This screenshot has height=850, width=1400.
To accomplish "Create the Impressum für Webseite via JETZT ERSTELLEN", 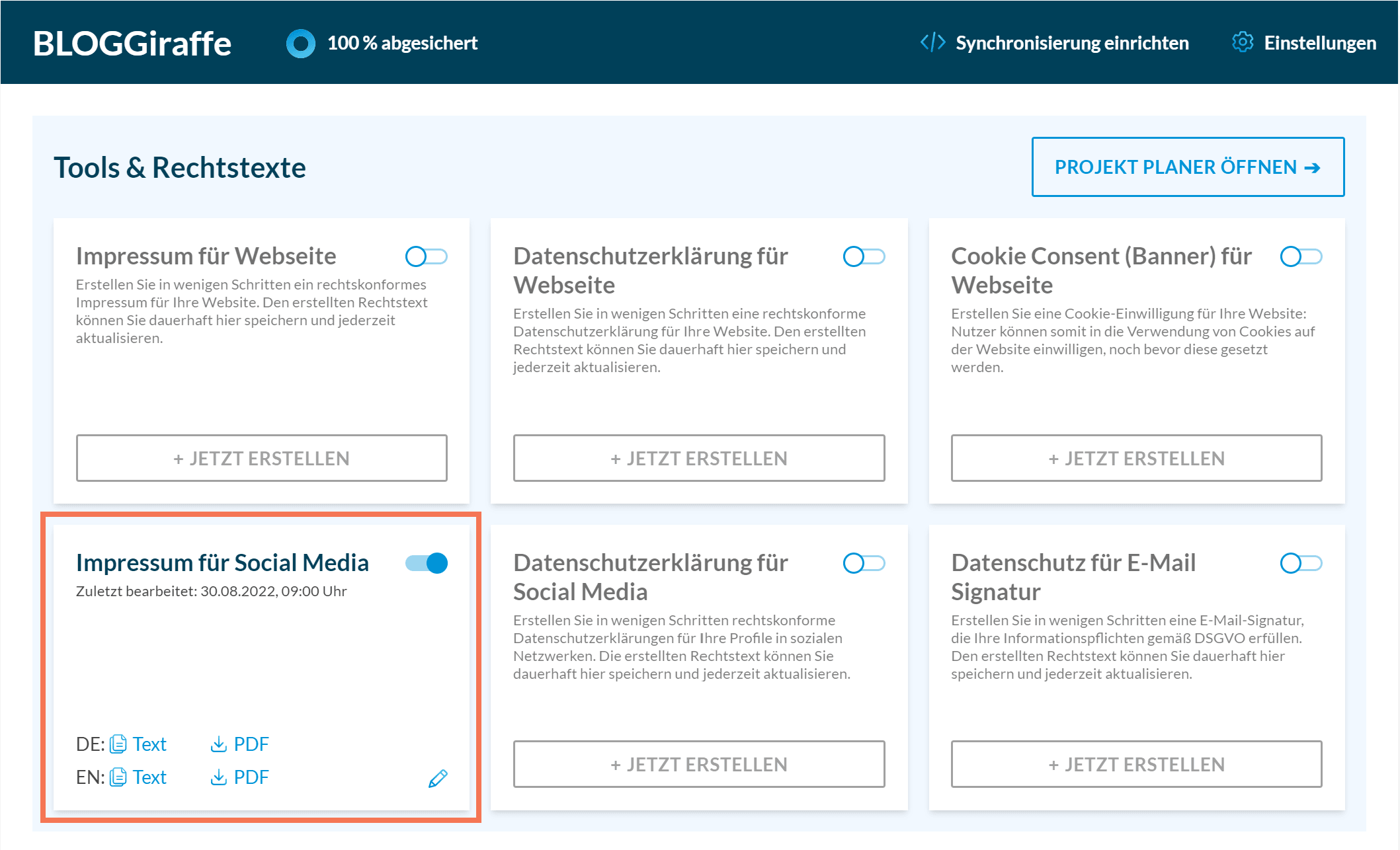I will pos(261,458).
